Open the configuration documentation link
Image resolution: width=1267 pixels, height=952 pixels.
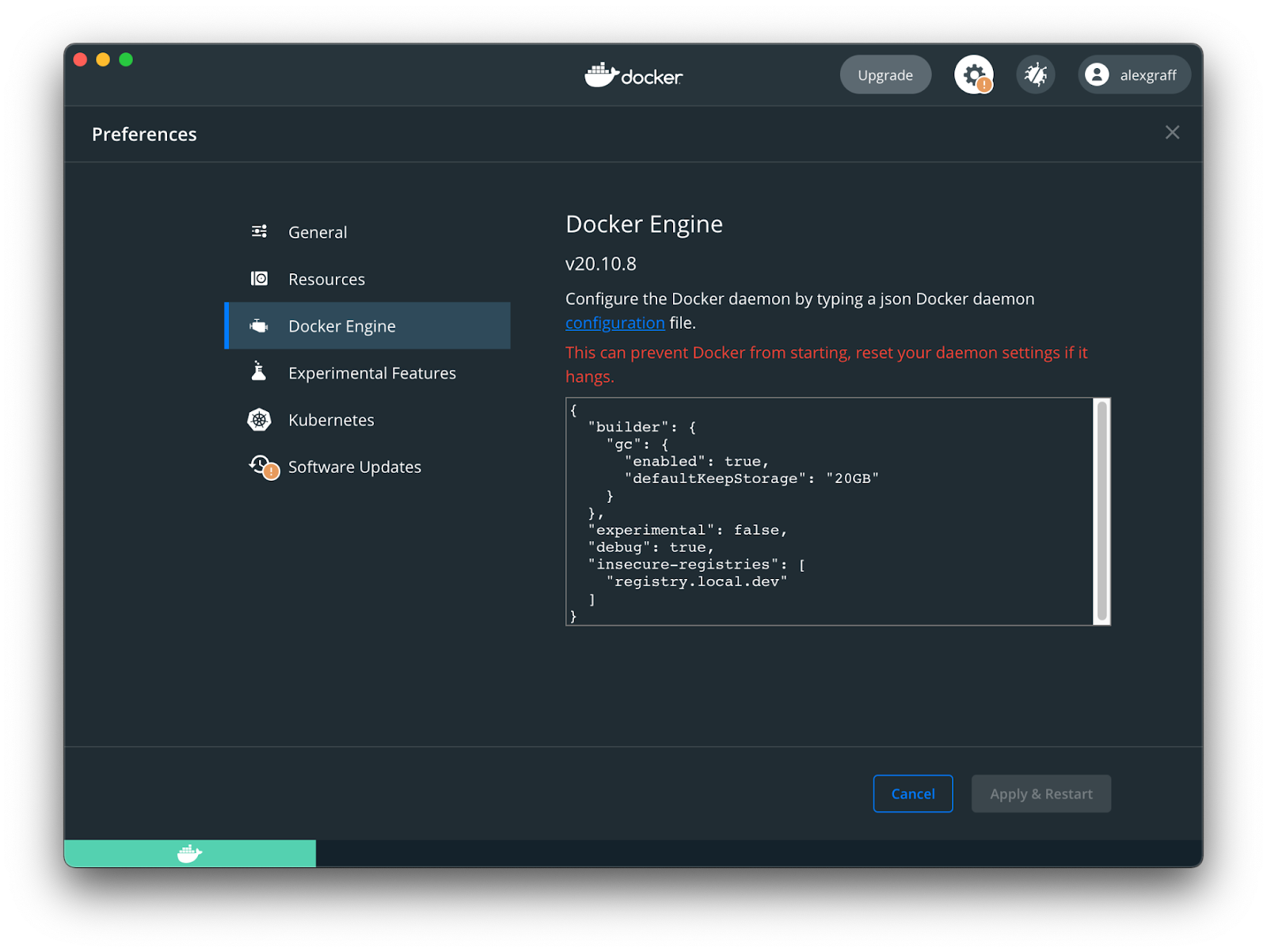tap(615, 323)
